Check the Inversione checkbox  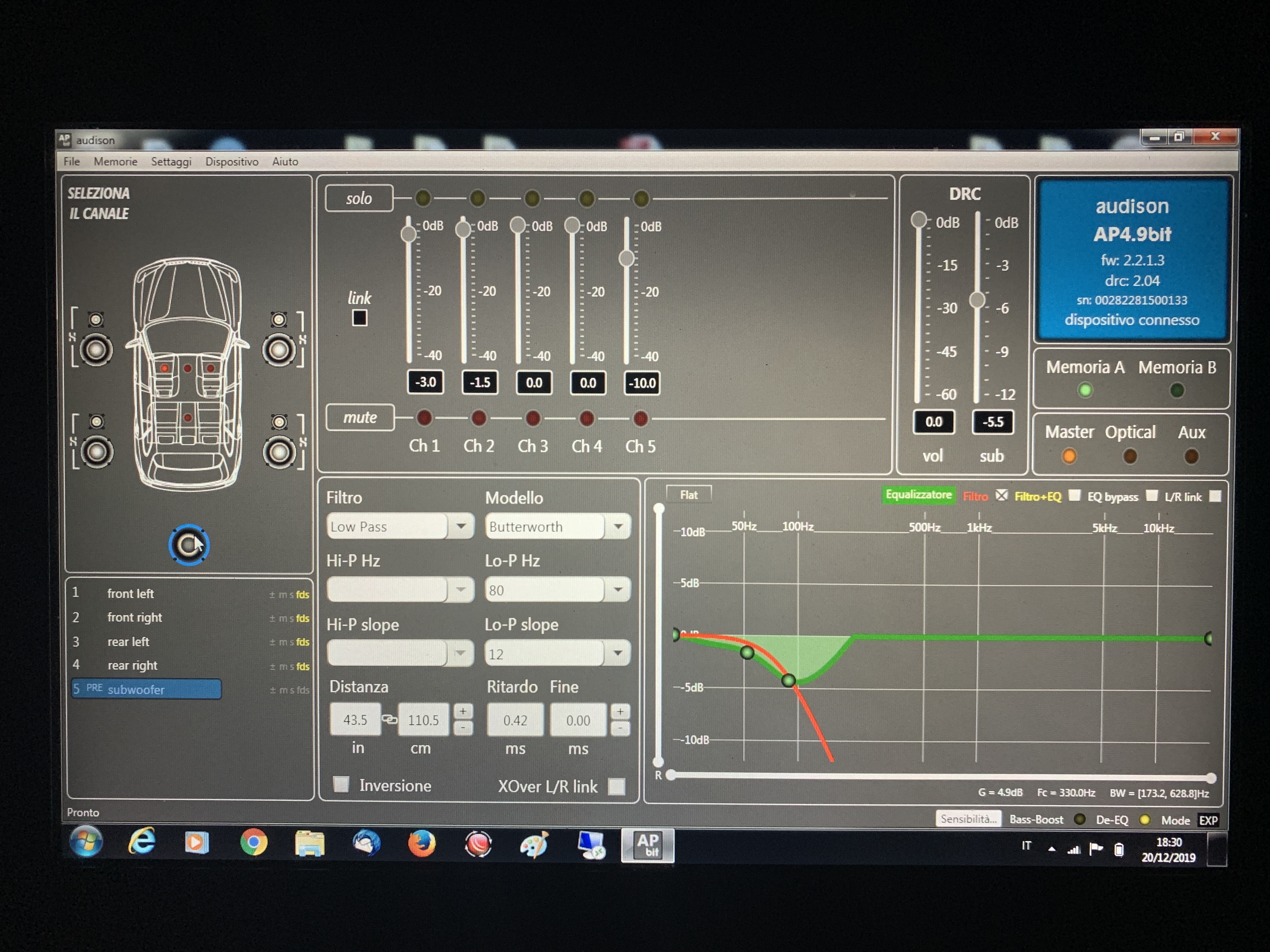pos(341,784)
